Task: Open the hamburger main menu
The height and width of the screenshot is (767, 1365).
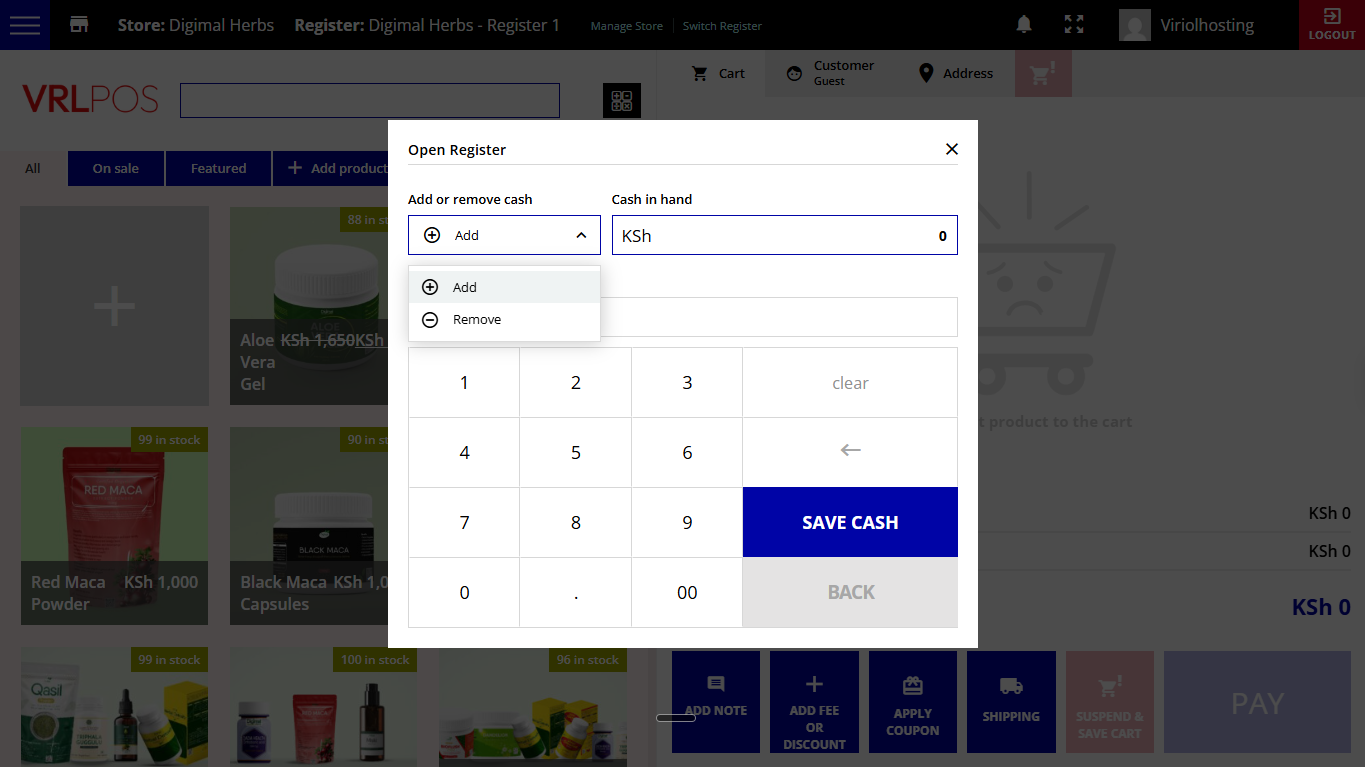Action: click(x=24, y=25)
